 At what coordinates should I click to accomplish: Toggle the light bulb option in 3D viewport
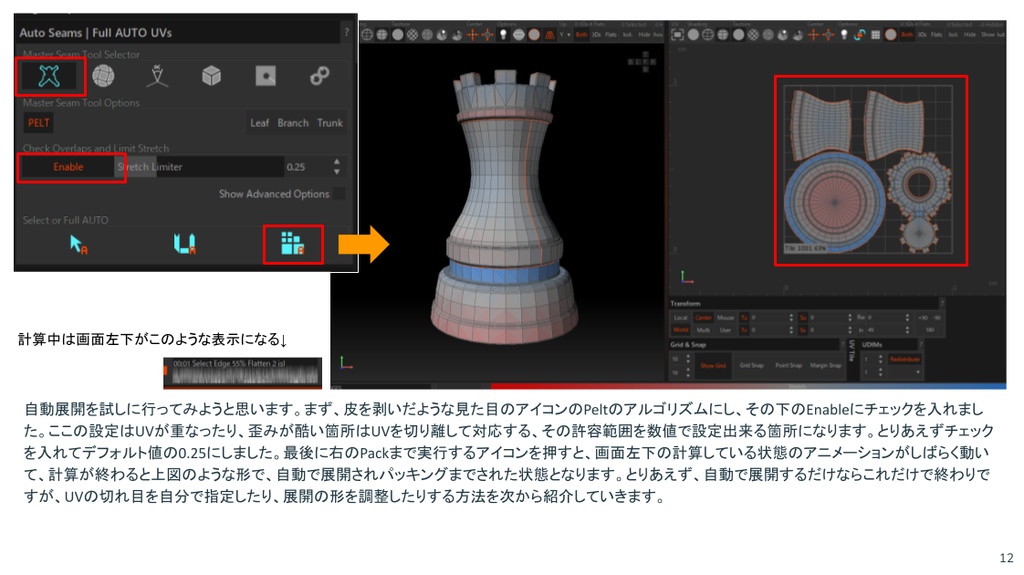(504, 35)
